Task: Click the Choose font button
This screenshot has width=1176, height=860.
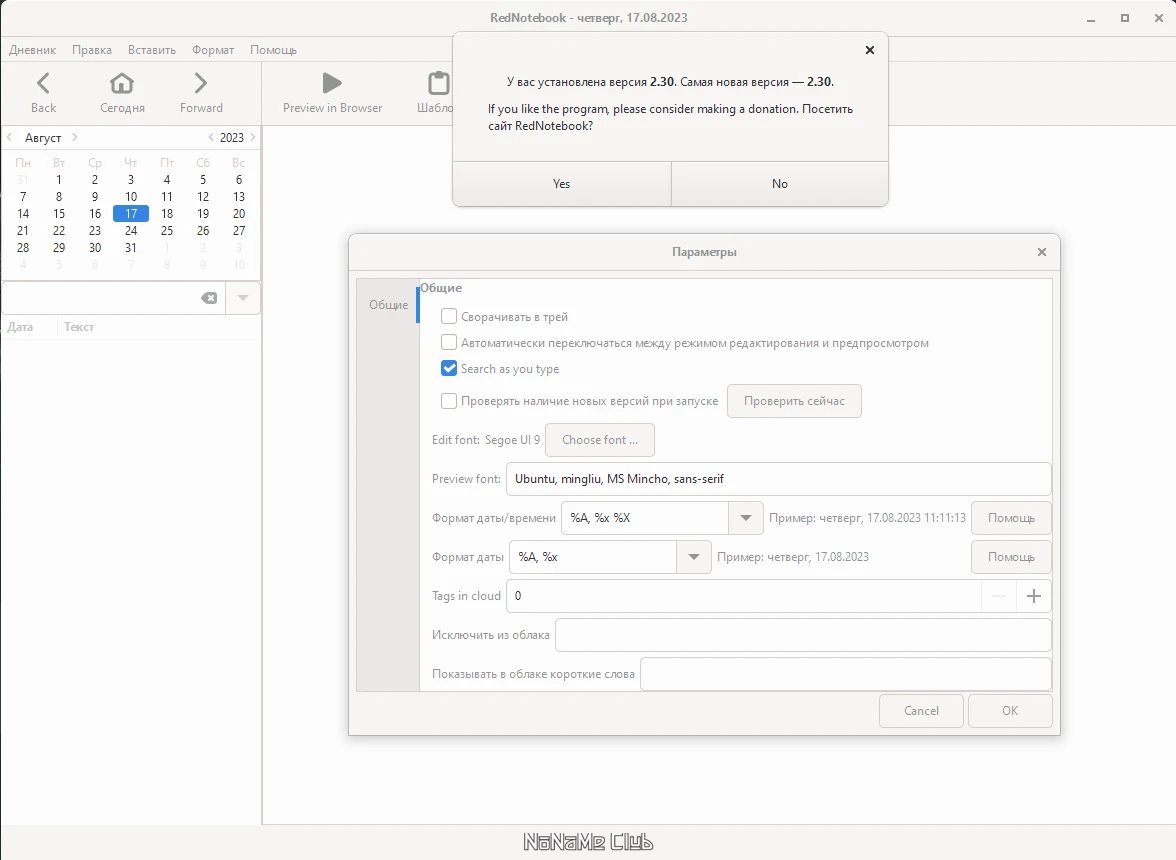Action: (600, 440)
